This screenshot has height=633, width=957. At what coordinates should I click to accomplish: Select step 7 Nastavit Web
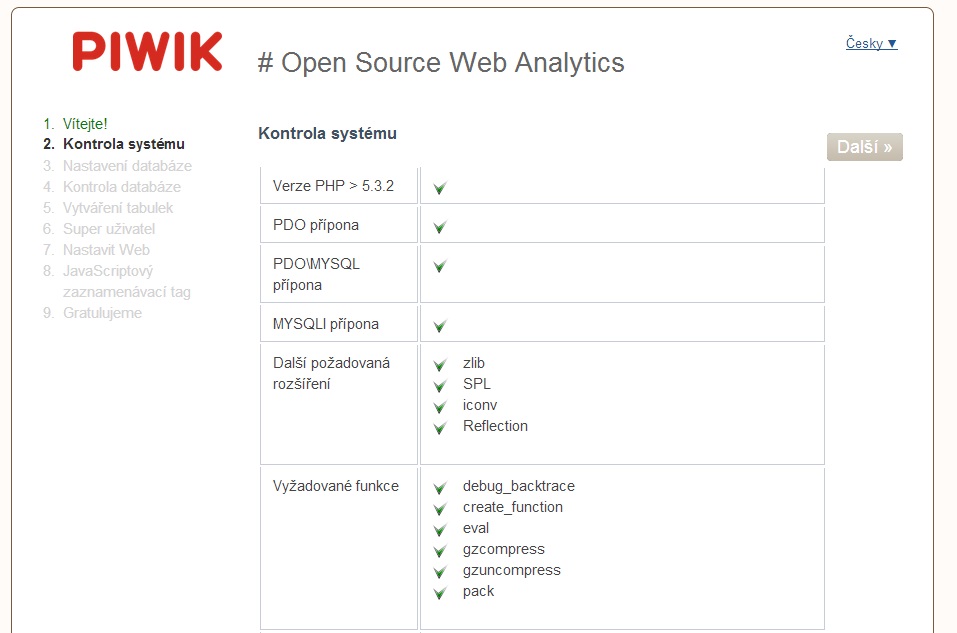pos(106,250)
